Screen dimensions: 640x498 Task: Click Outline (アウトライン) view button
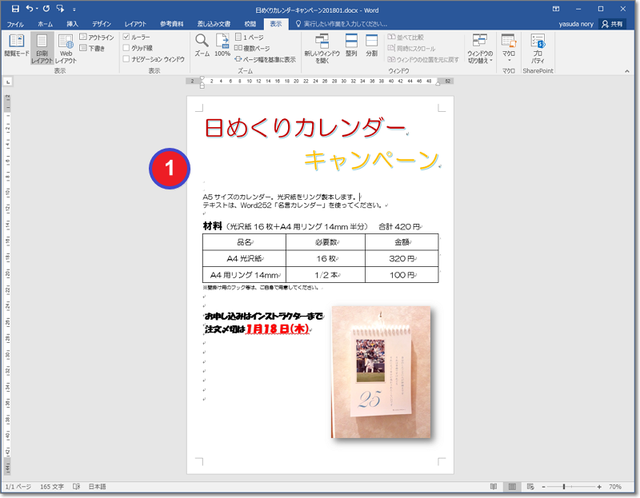[94, 36]
